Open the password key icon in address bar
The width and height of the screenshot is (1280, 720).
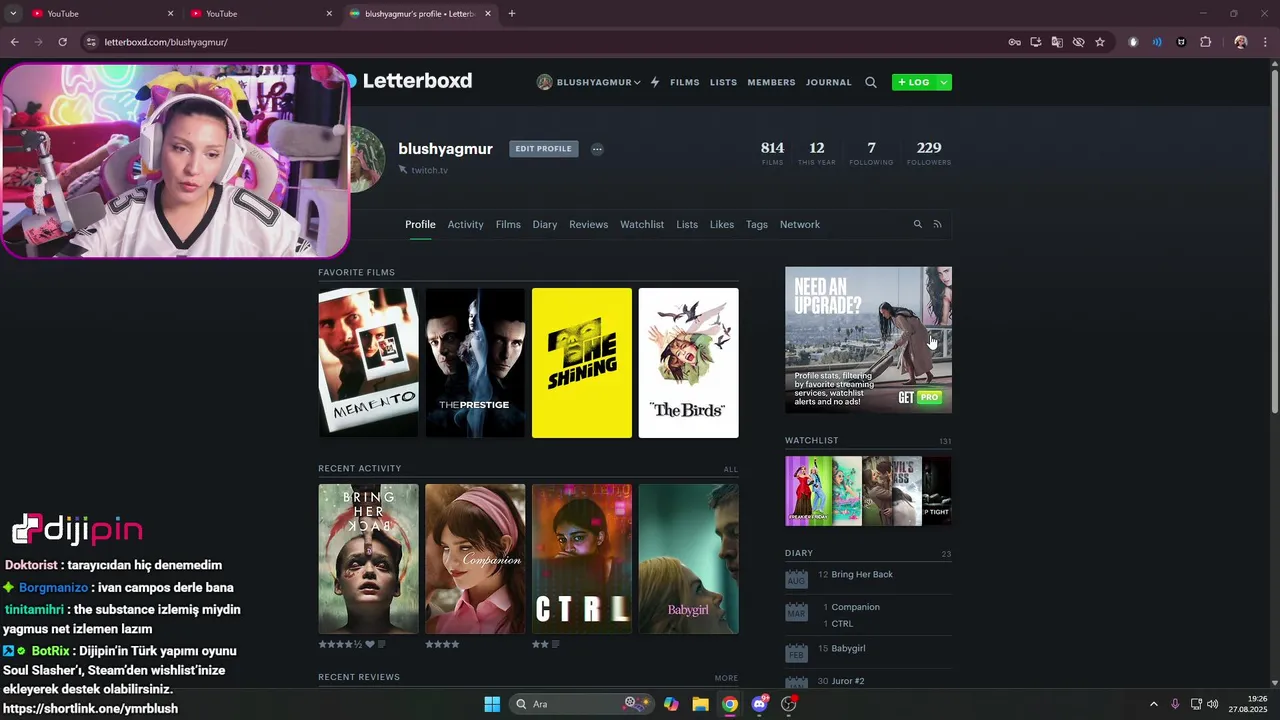coord(1014,42)
